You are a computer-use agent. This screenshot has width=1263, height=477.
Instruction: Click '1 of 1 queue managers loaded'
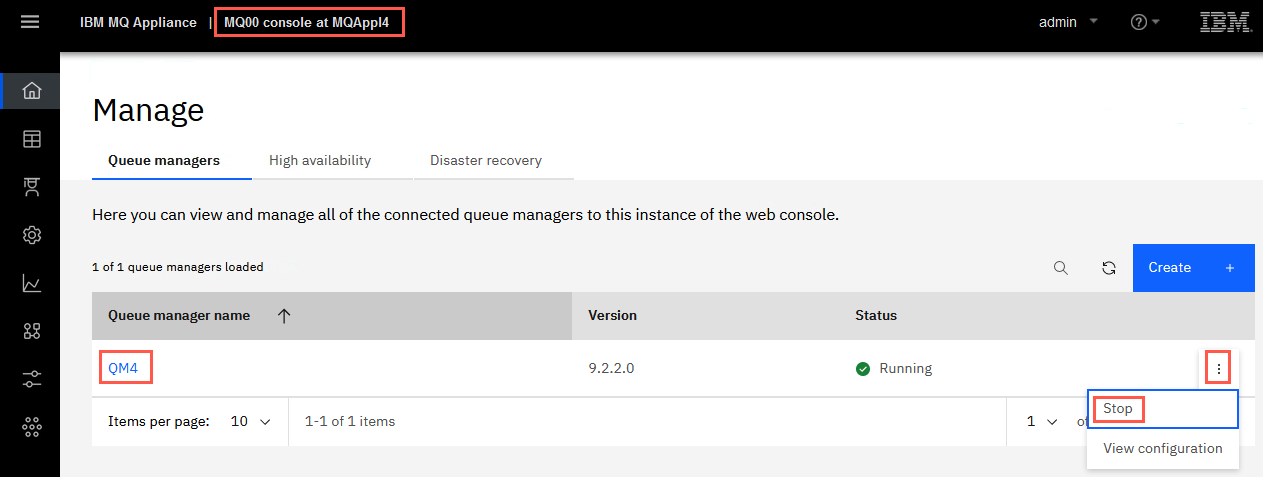[178, 267]
